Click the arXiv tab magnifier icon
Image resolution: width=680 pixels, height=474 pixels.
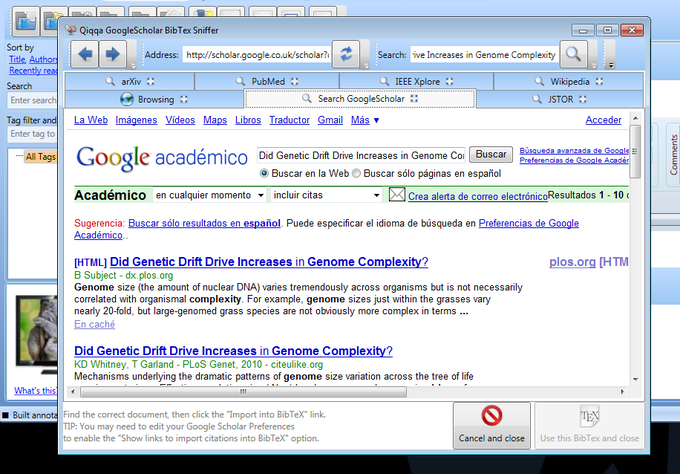click(x=110, y=81)
